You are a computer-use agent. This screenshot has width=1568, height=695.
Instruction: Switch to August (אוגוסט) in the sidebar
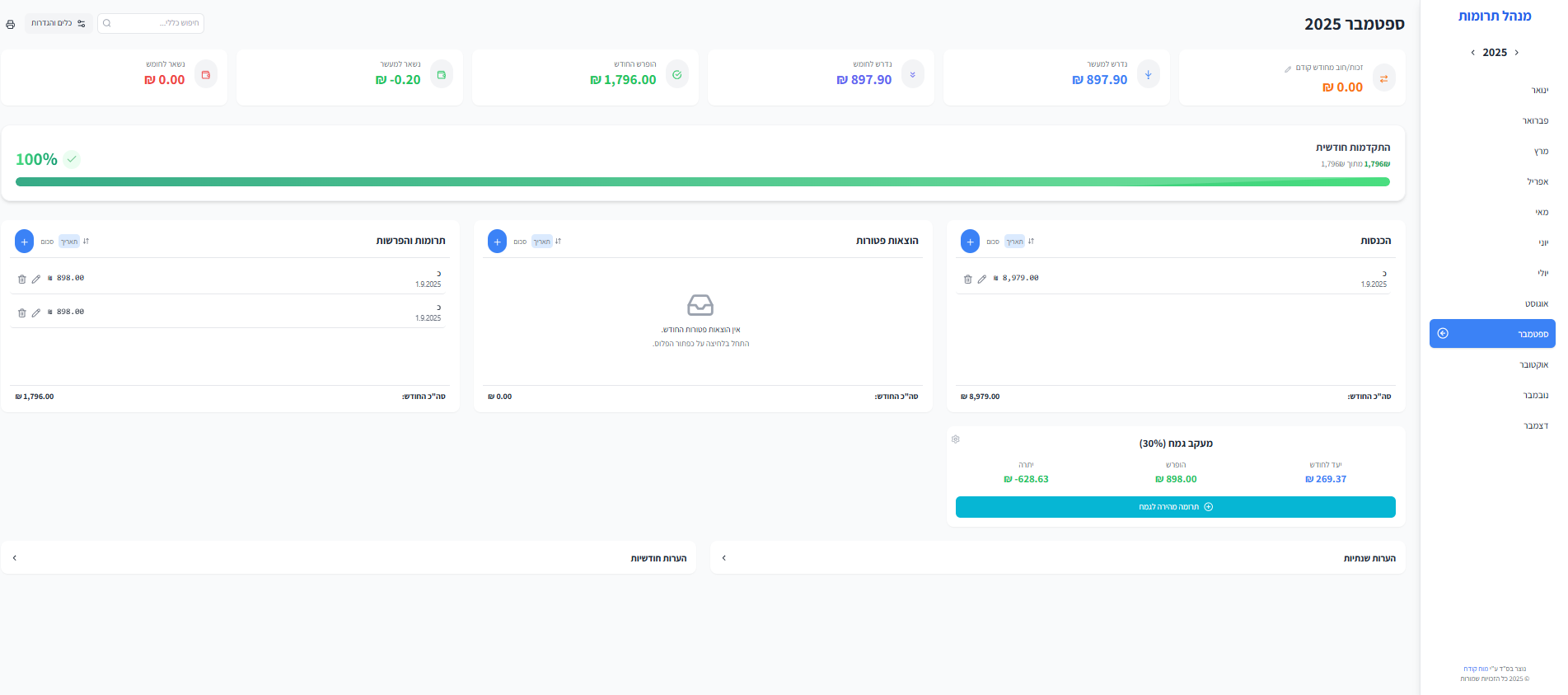[1535, 303]
